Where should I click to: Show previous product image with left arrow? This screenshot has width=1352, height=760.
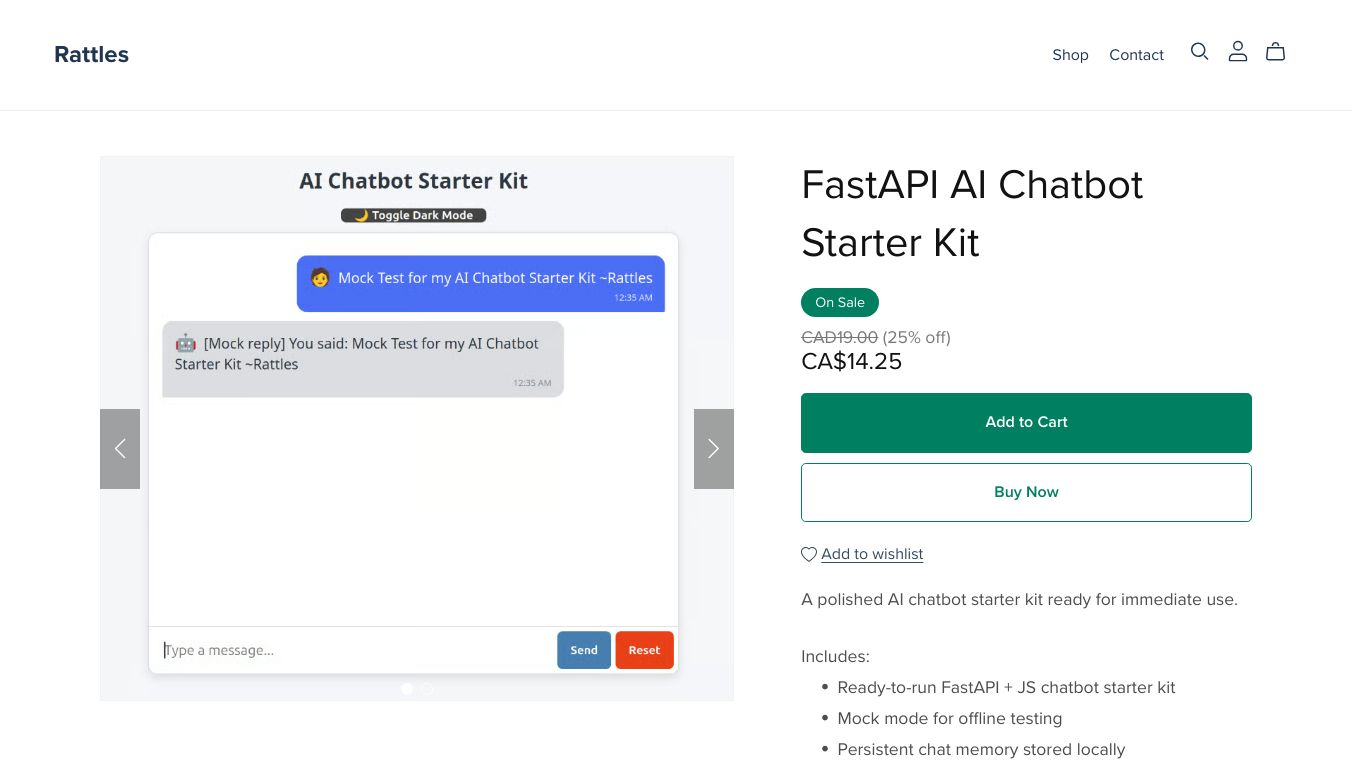120,449
